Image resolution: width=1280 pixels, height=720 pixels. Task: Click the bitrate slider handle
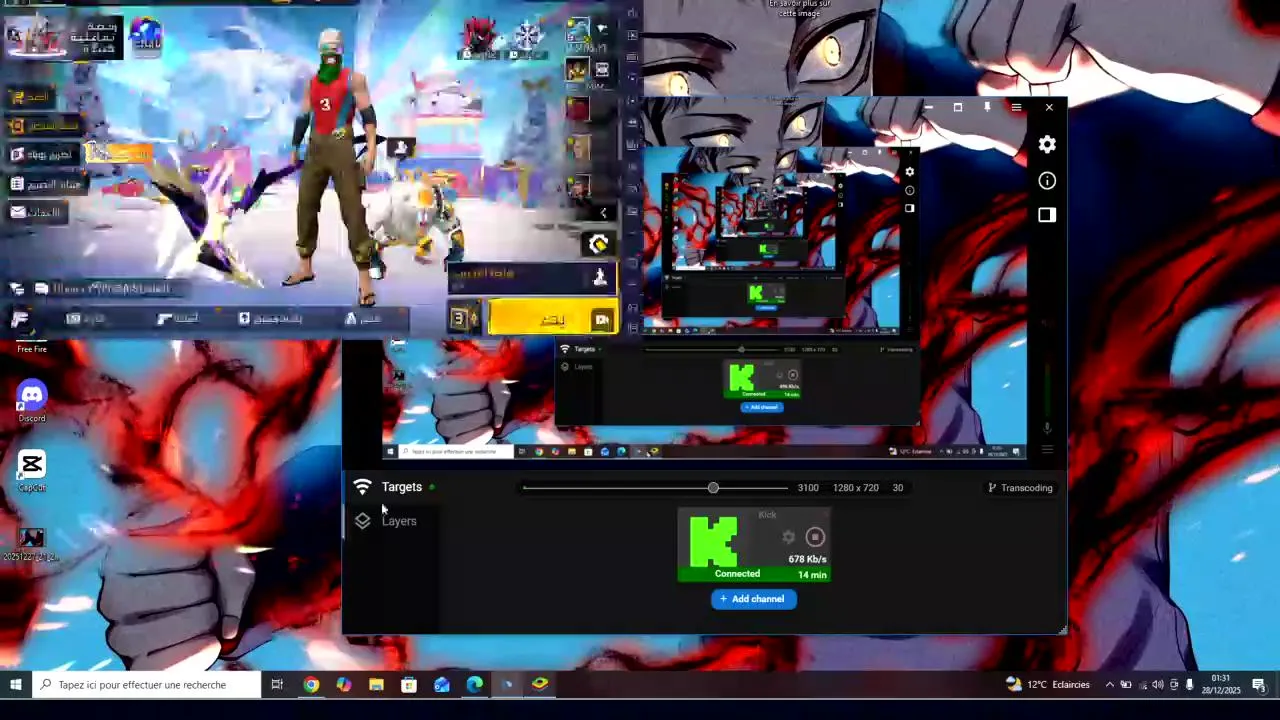713,488
